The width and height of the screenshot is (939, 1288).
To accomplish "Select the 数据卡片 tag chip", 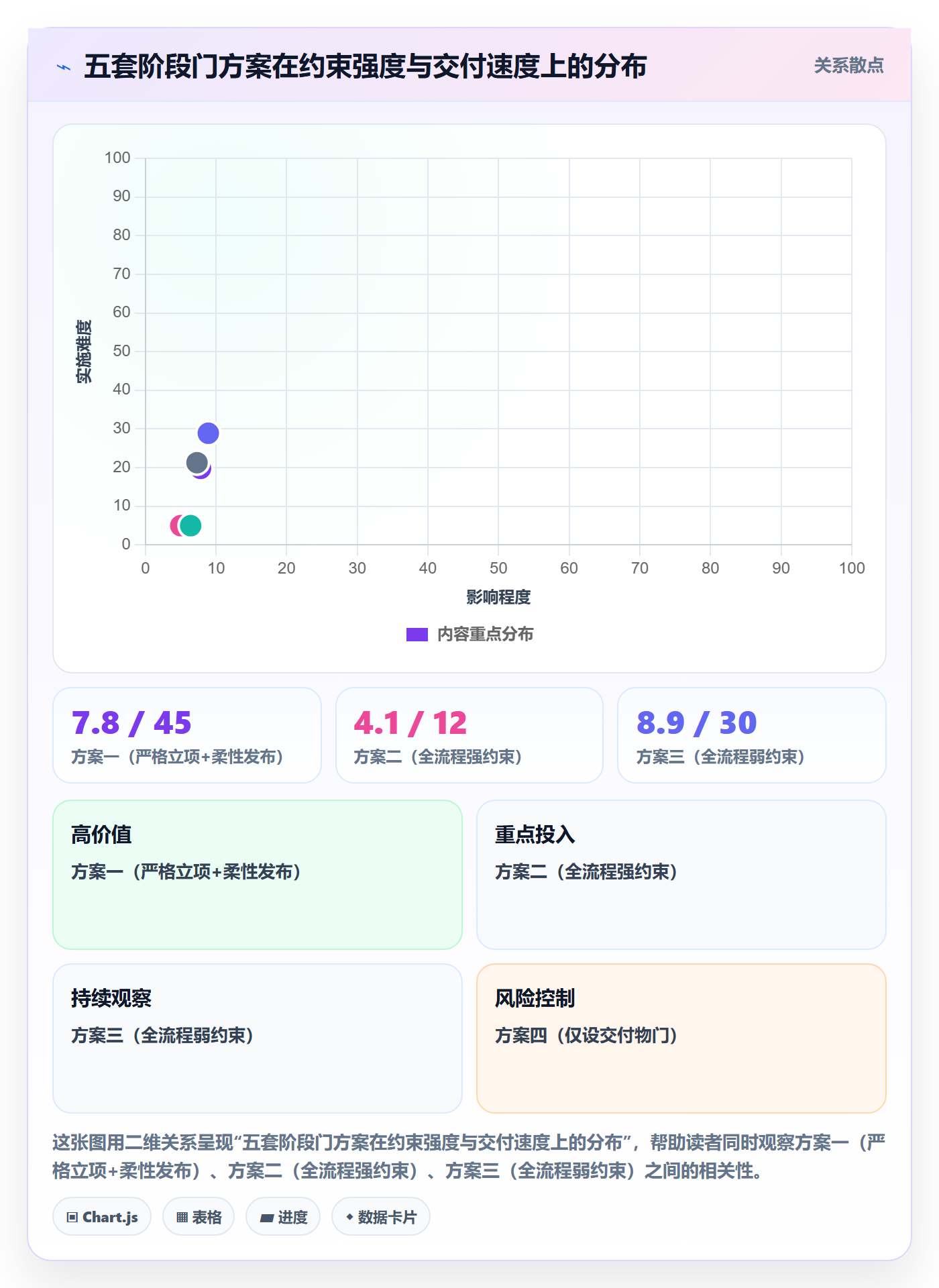I will point(381,1217).
